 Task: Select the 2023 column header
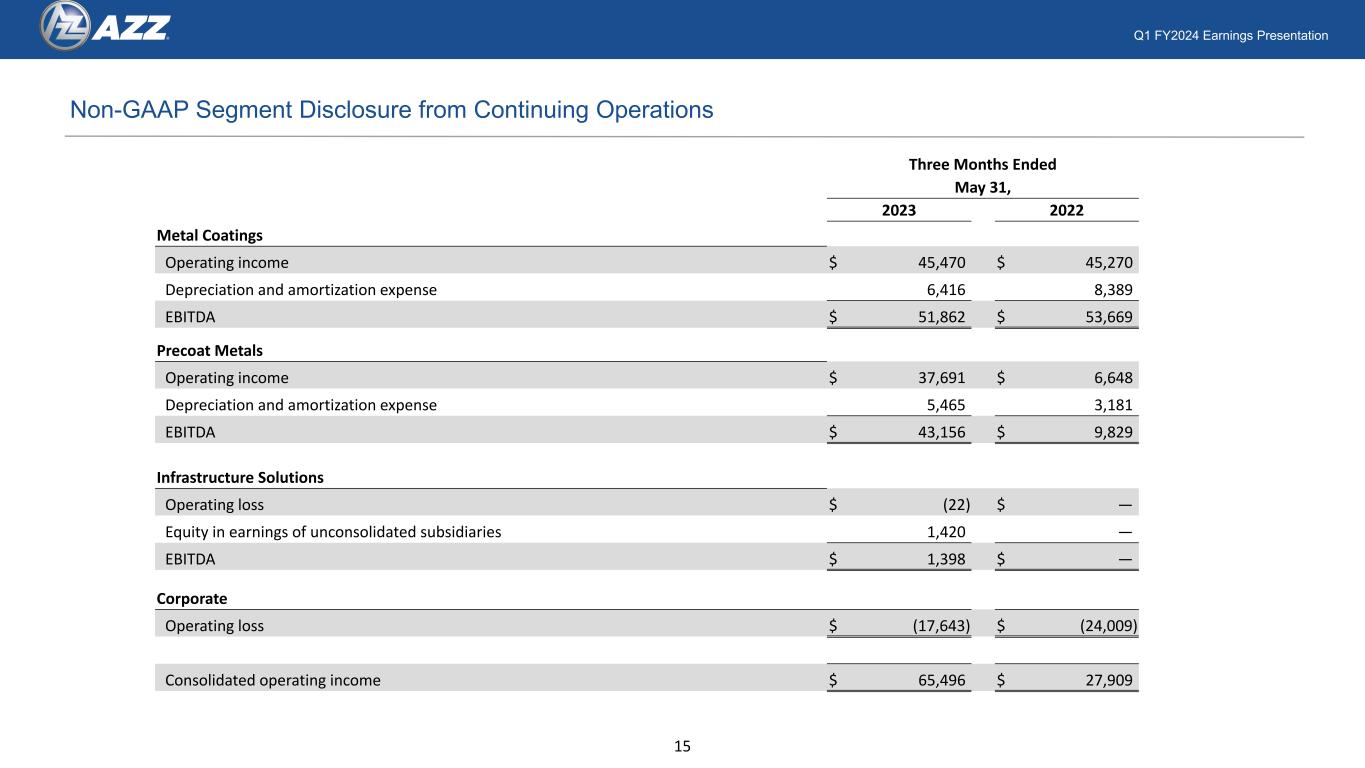pyautogui.click(x=898, y=210)
